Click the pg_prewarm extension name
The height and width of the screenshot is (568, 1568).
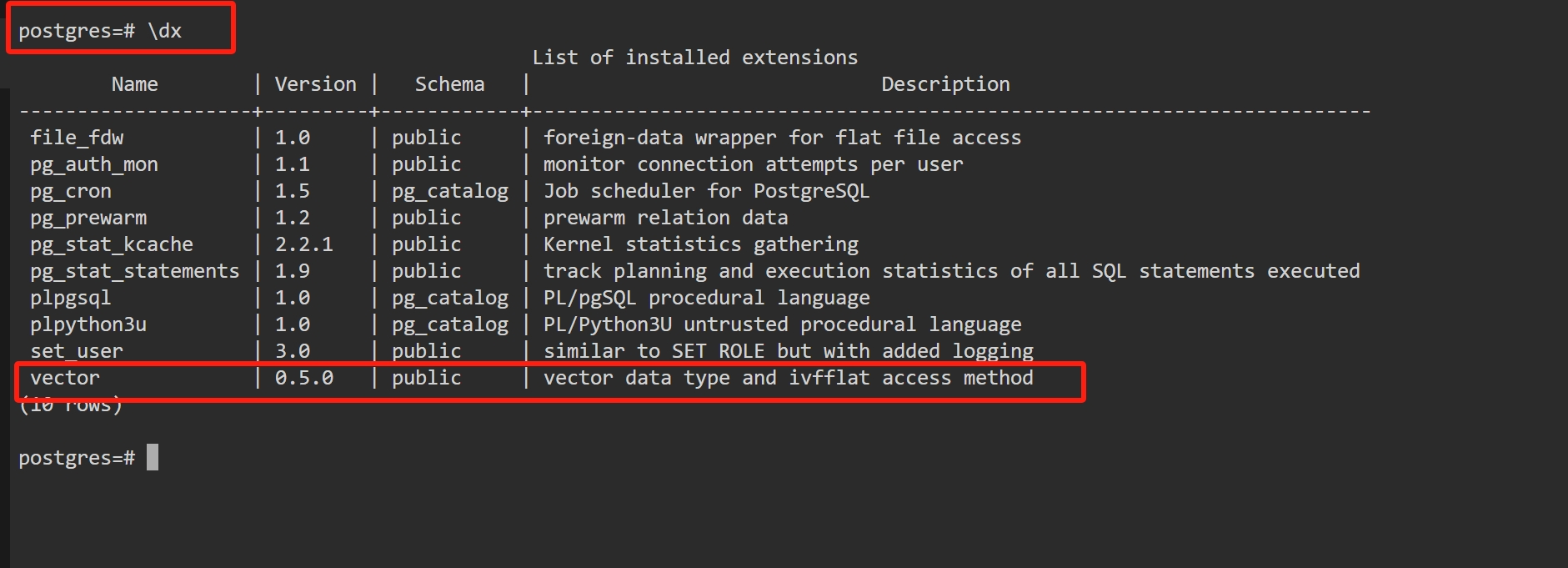pyautogui.click(x=88, y=218)
